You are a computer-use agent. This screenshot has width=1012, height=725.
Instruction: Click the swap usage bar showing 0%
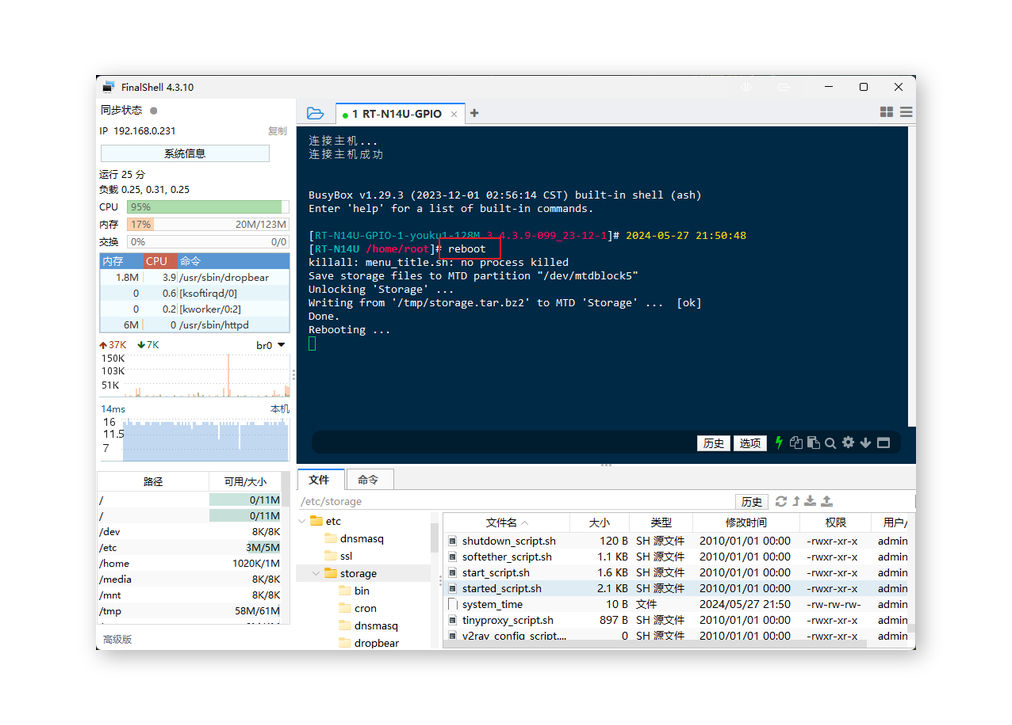(208, 241)
